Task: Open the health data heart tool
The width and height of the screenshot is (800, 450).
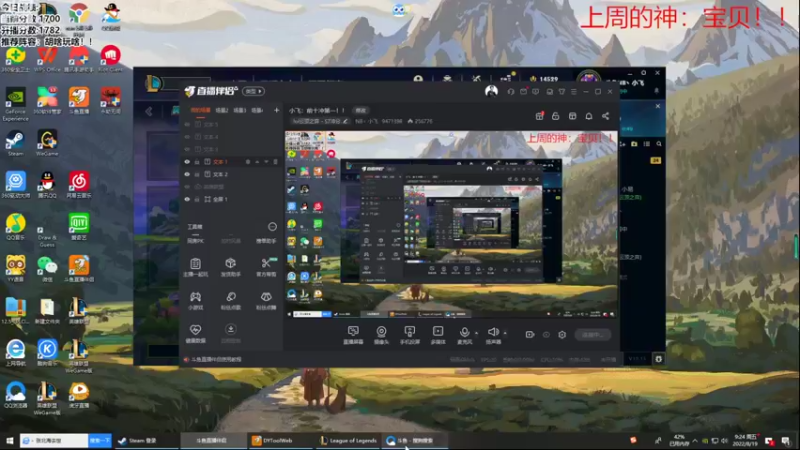Action: pyautogui.click(x=195, y=333)
